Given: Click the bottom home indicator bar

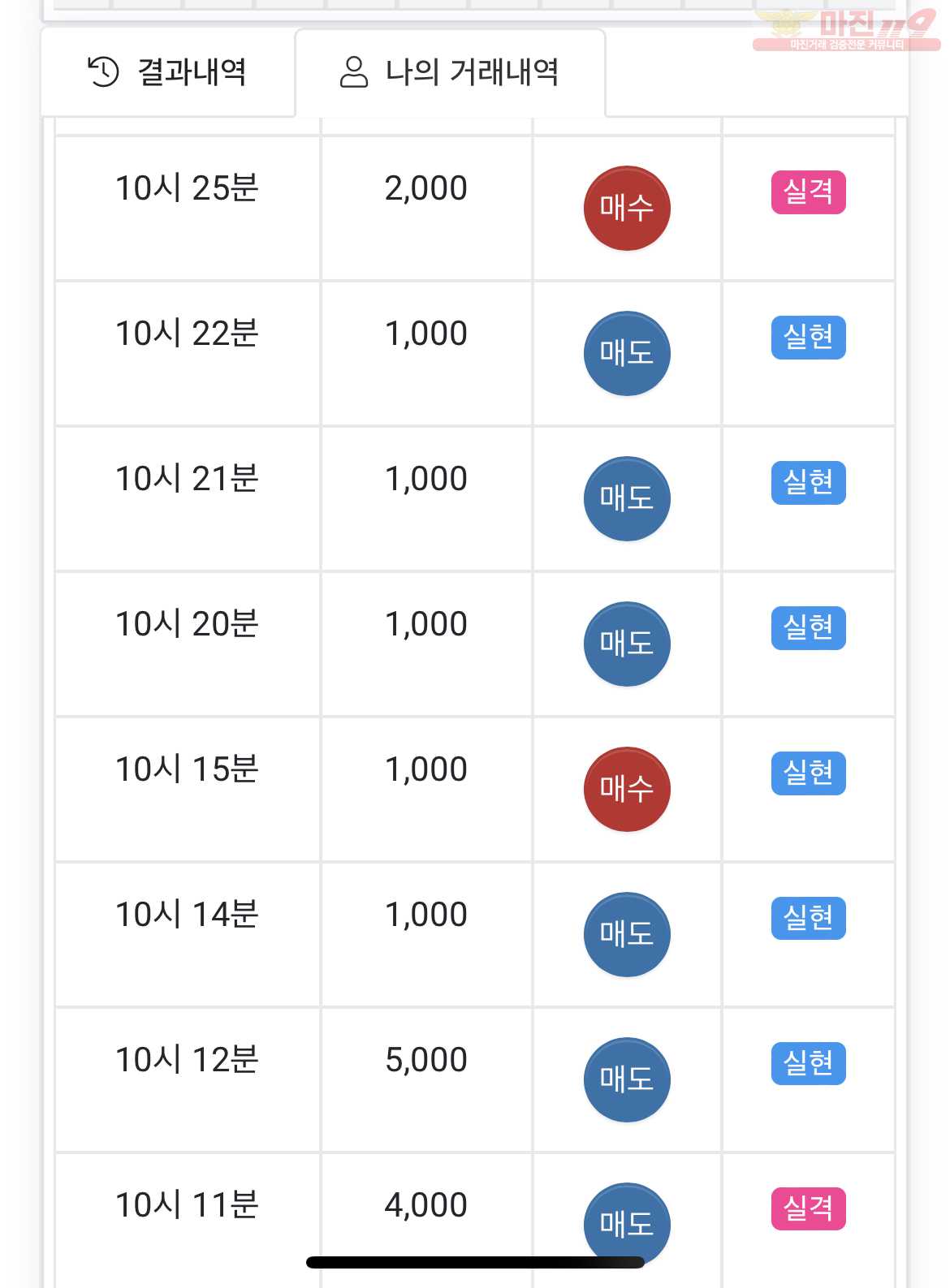Looking at the screenshot, I should [x=475, y=1262].
